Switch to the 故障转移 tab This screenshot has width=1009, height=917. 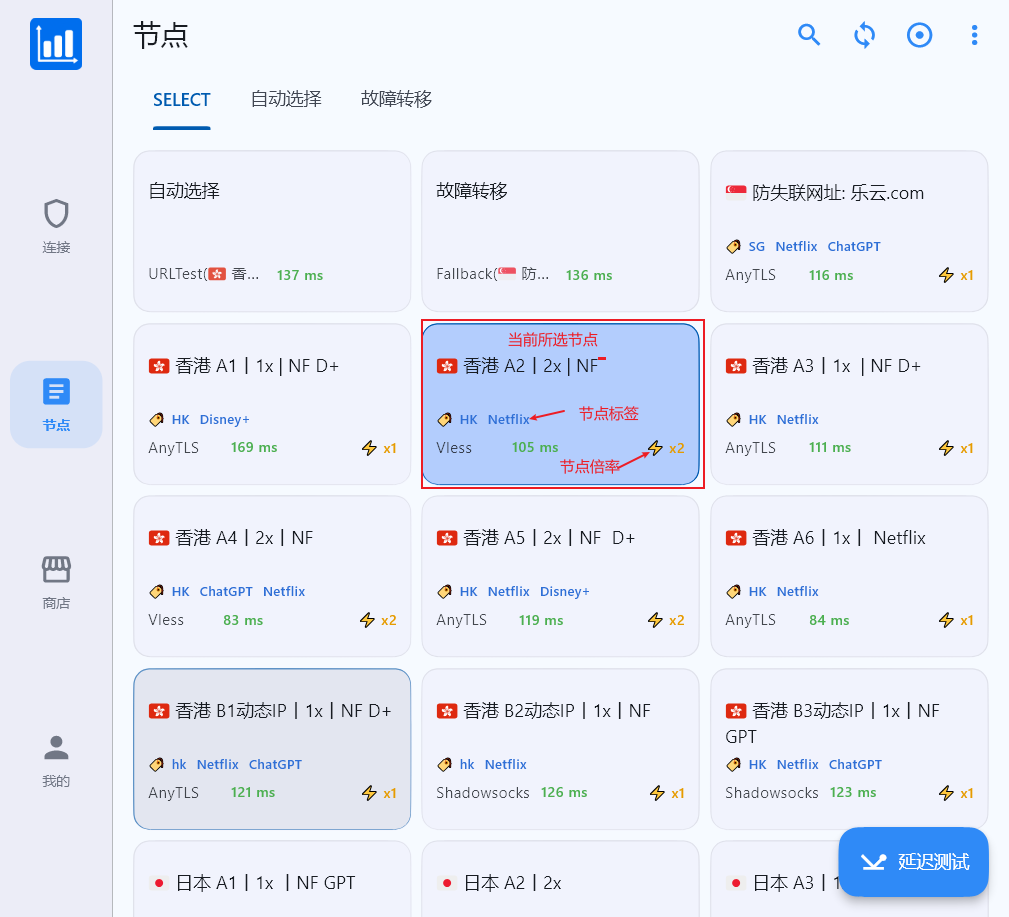396,99
